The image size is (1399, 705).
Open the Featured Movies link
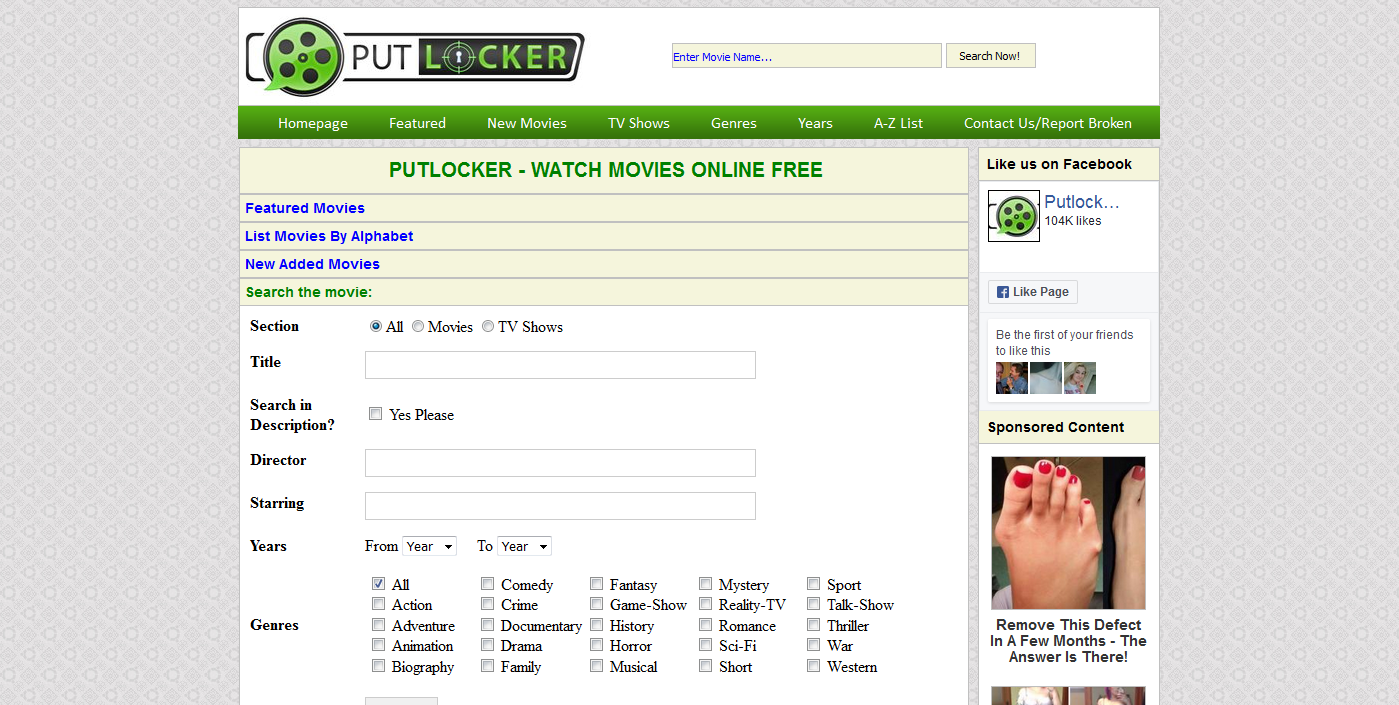305,208
